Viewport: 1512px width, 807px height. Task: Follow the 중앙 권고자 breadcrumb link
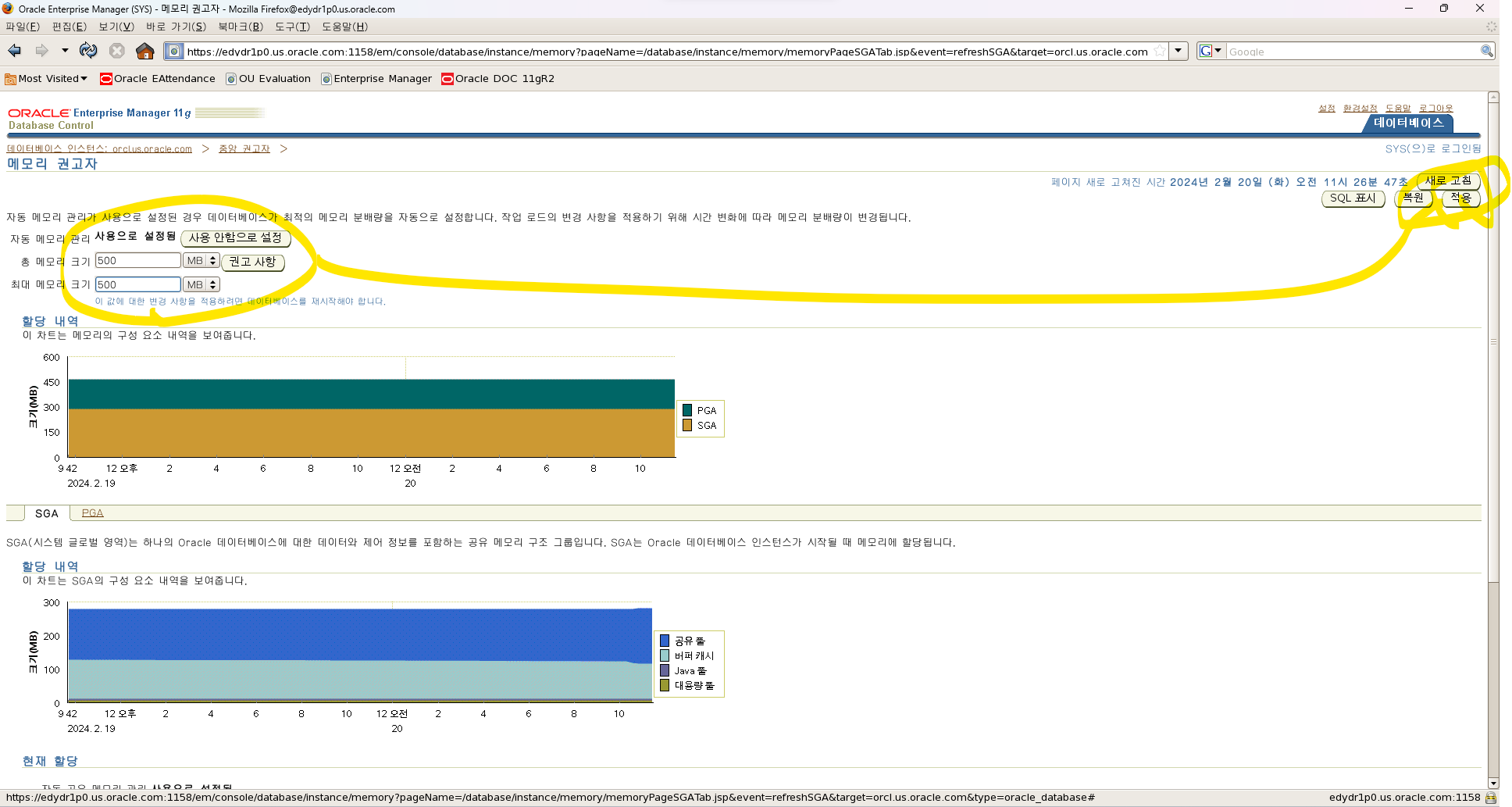[244, 148]
